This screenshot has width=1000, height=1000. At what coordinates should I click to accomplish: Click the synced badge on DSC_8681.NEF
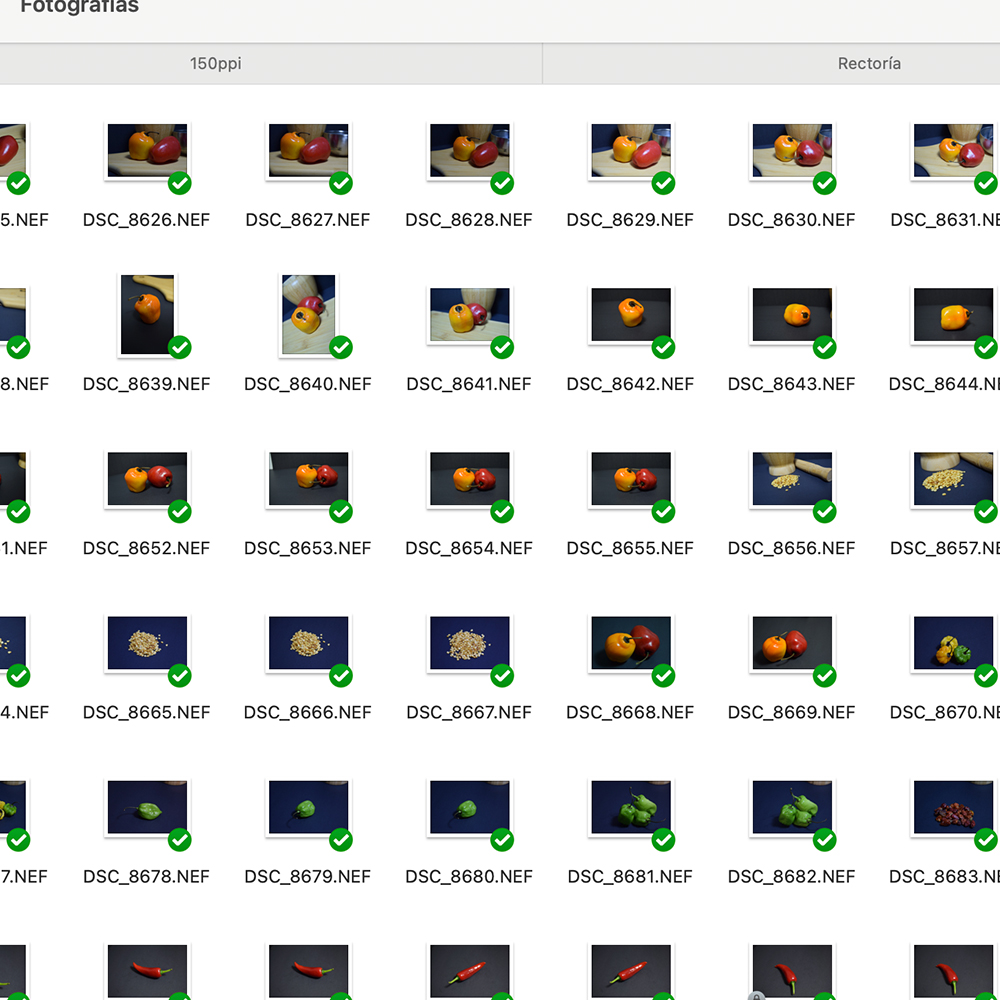664,840
